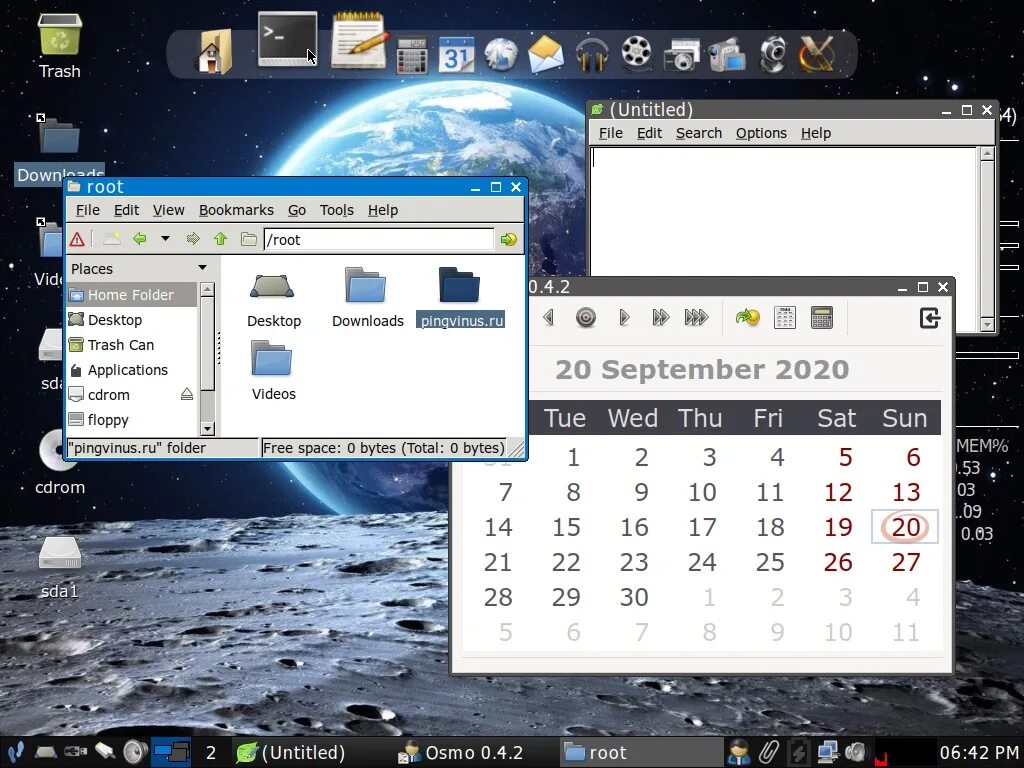This screenshot has width=1024, height=768.
Task: Open the terminal from the top dock
Action: [287, 39]
